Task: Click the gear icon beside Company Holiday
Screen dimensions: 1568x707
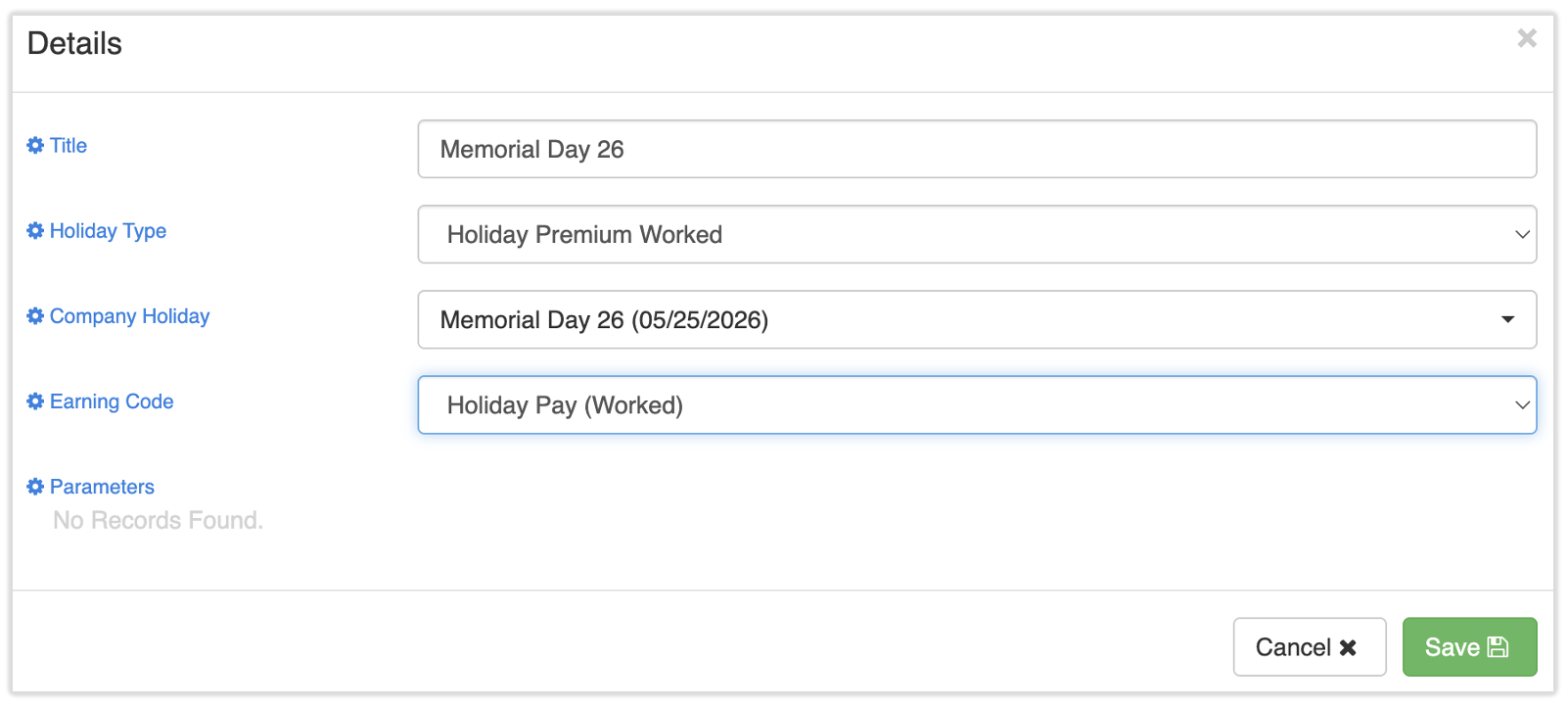Action: (x=35, y=316)
